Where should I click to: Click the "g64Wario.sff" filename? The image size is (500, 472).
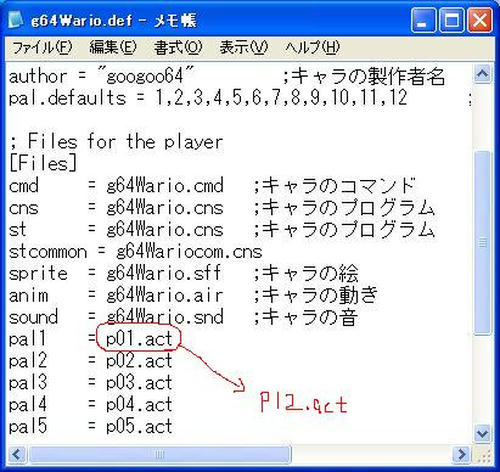coord(163,273)
